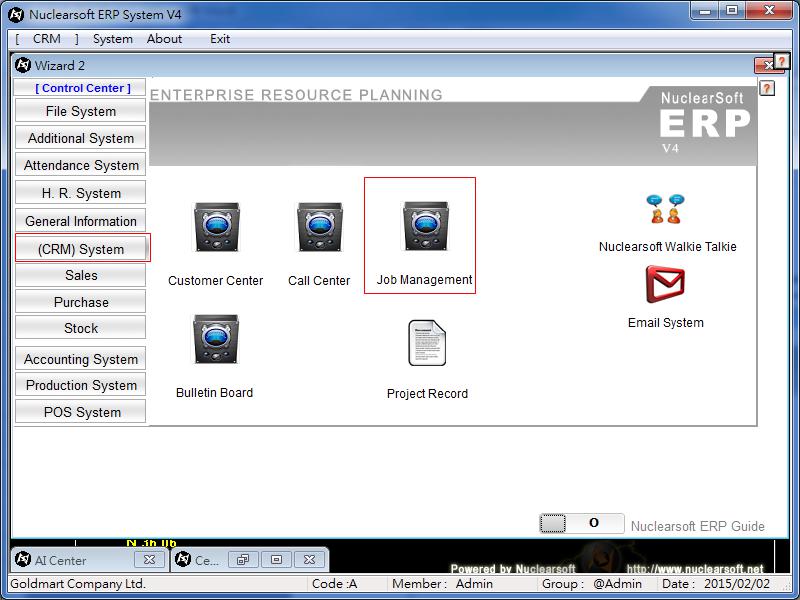Choose Exit from the menu bar
The height and width of the screenshot is (600, 800).
(x=220, y=39)
